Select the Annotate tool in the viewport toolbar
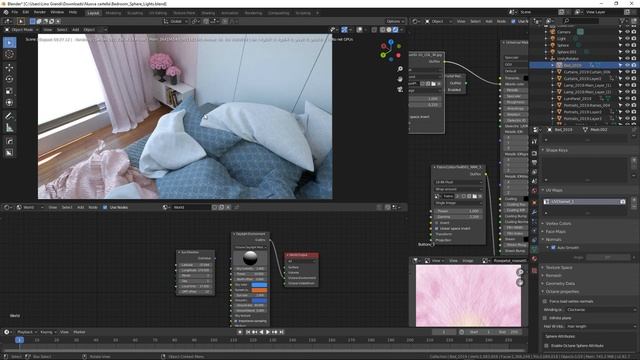This screenshot has width=640, height=360. [x=9, y=116]
